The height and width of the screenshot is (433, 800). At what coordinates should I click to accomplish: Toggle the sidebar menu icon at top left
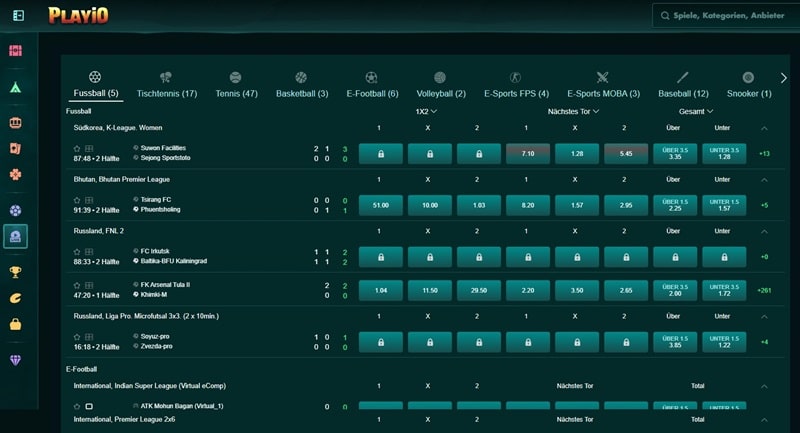[x=18, y=16]
